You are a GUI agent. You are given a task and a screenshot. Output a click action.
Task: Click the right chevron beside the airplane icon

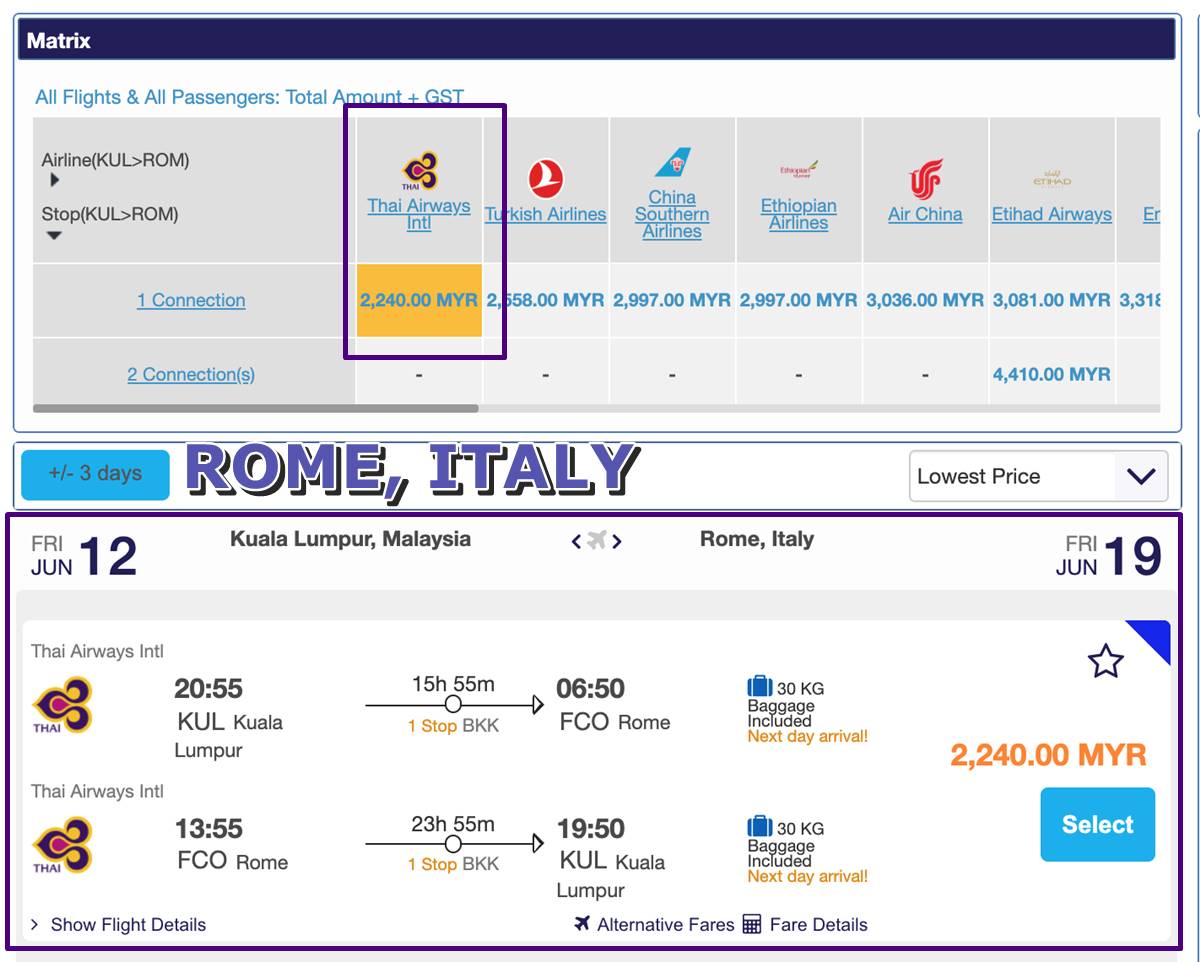pyautogui.click(x=617, y=541)
